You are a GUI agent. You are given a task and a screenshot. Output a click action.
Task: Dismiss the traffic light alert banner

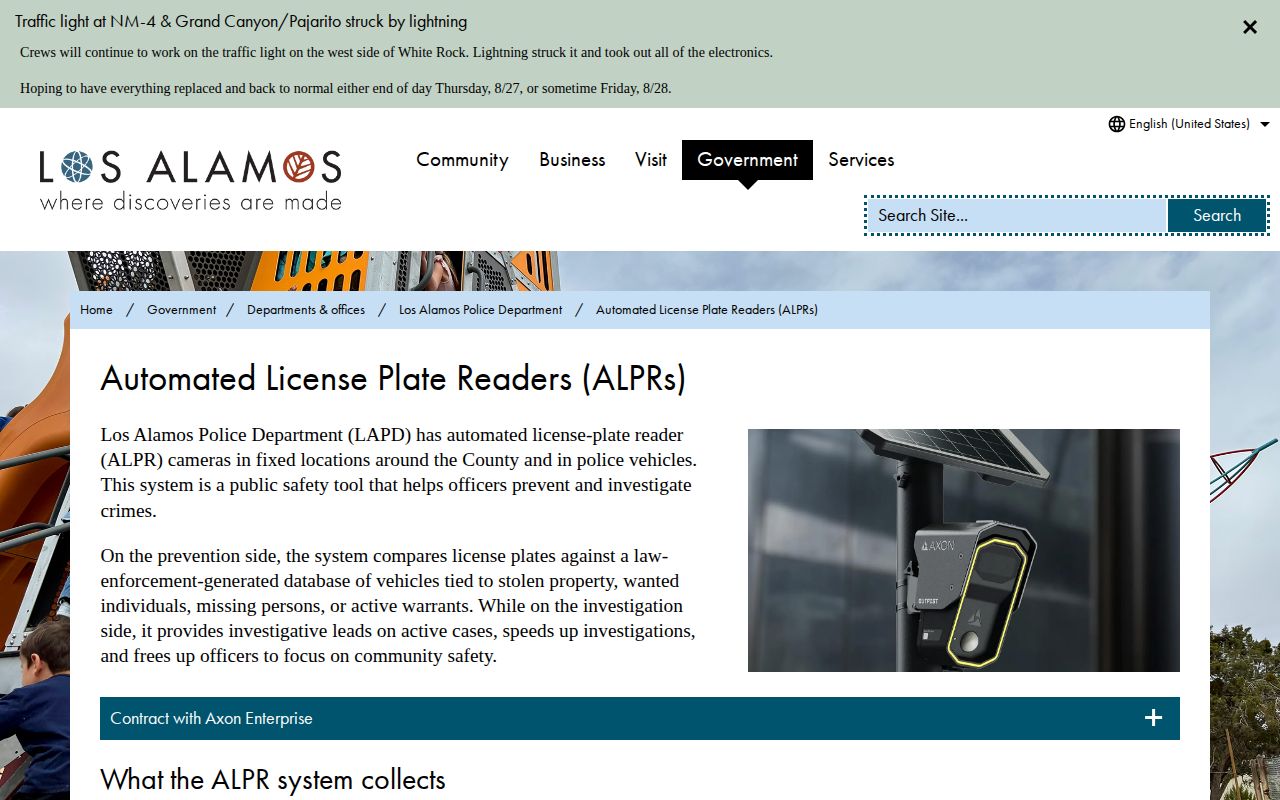(x=1249, y=28)
